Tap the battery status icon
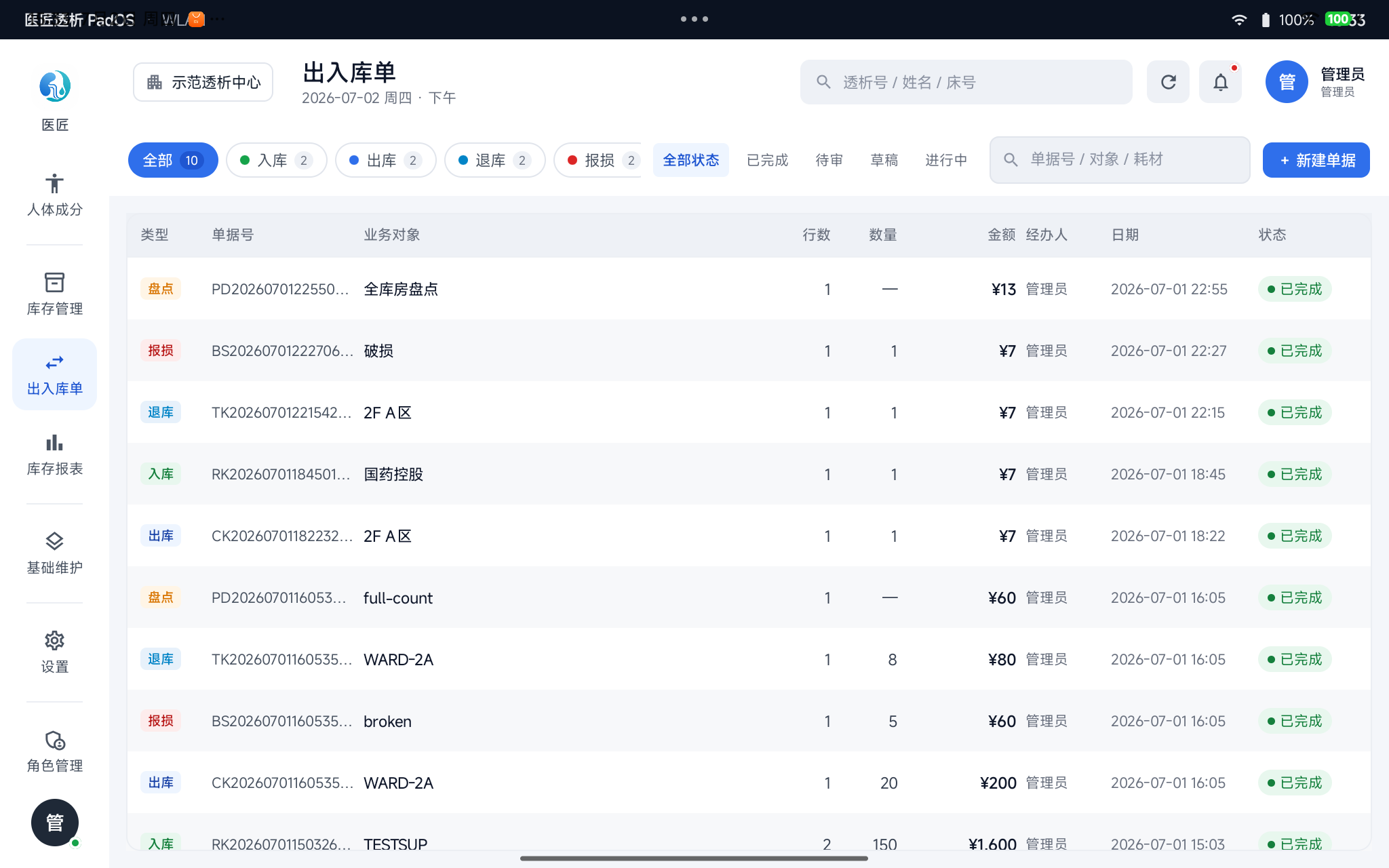1389x868 pixels. tap(1266, 20)
